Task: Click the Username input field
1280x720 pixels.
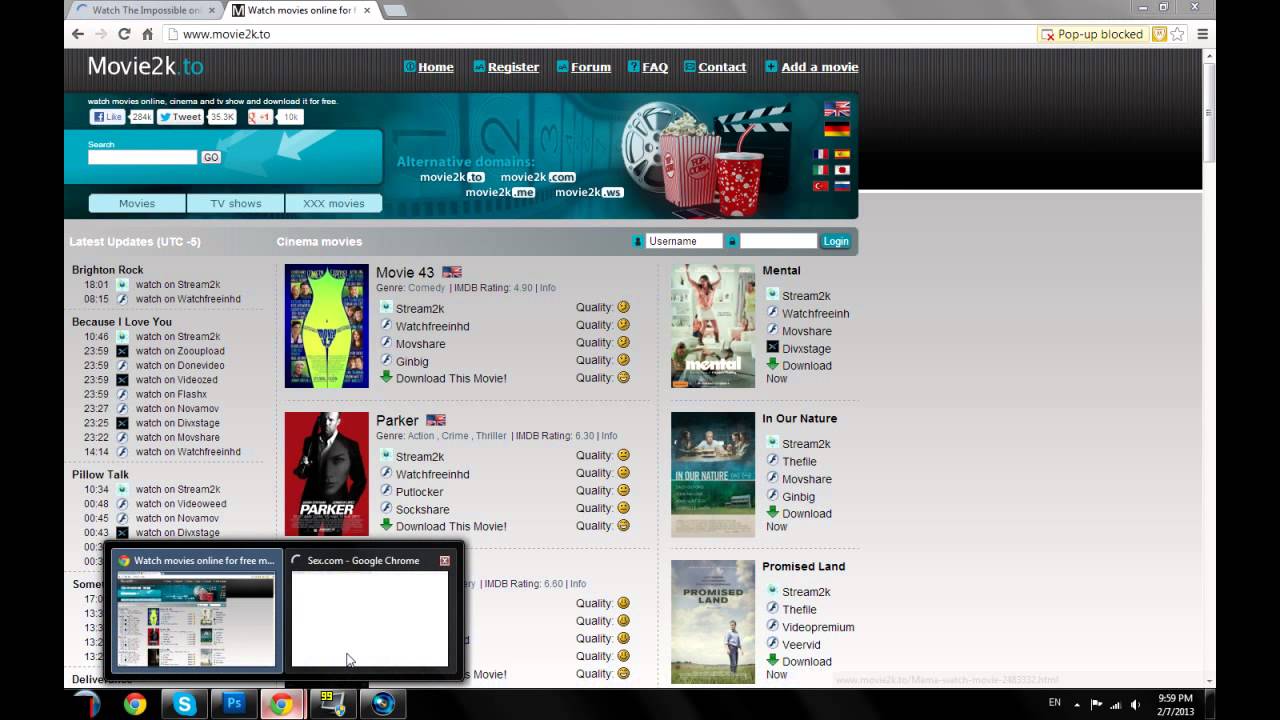Action: coord(684,241)
